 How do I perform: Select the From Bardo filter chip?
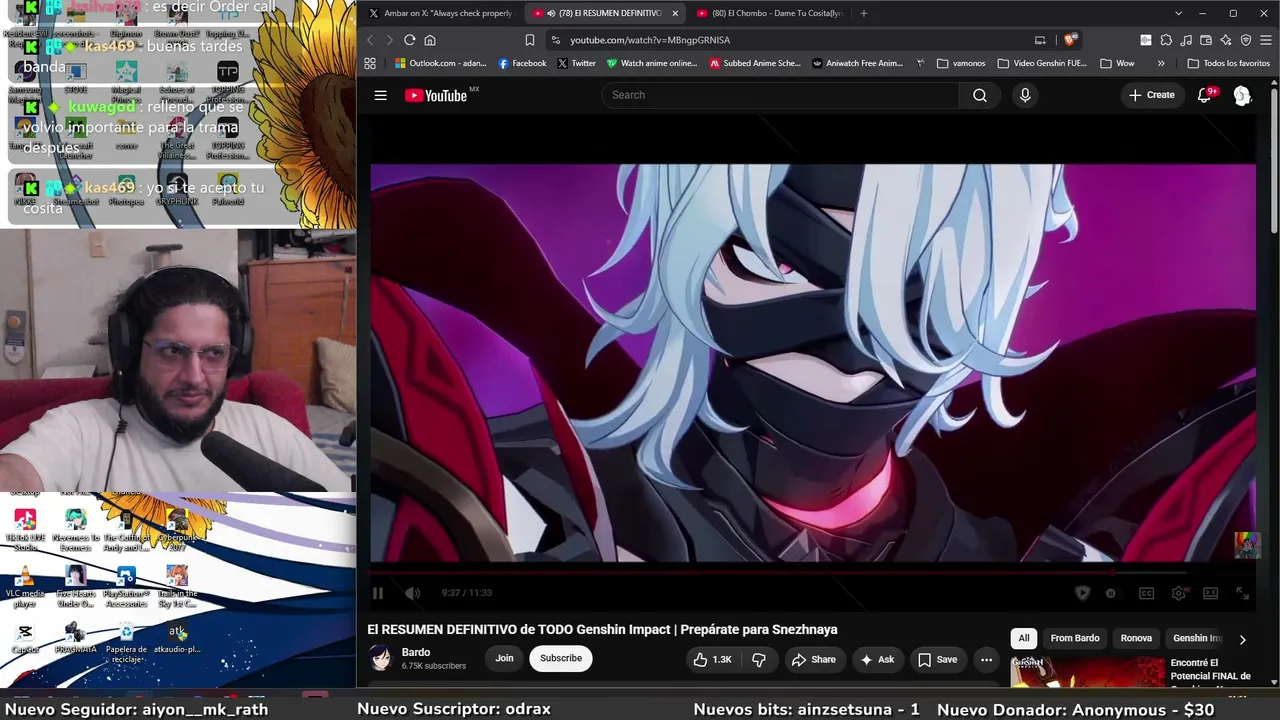point(1075,638)
